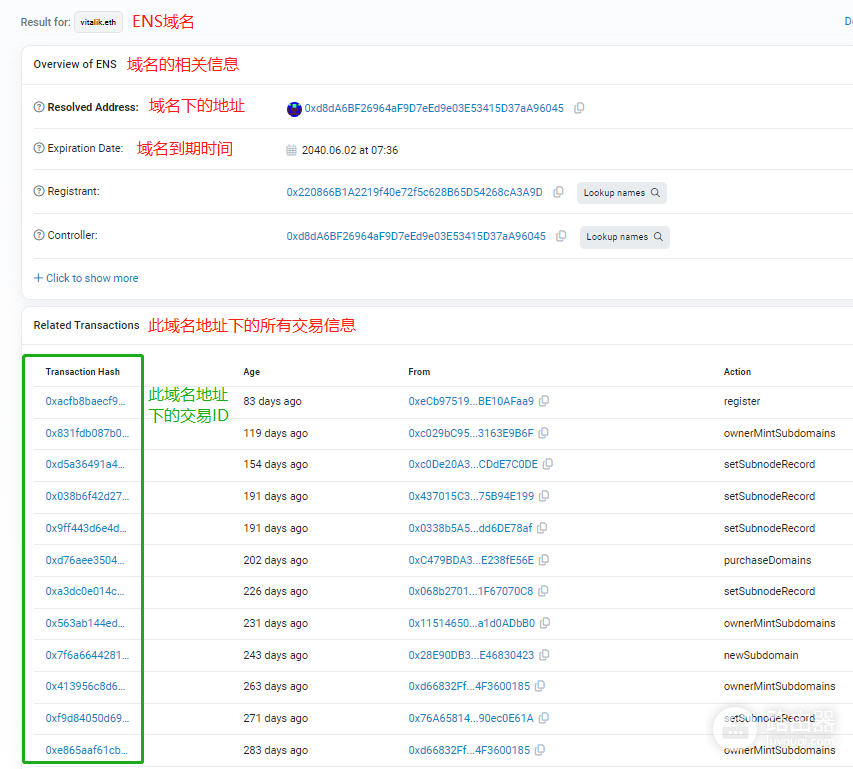Click Lookup names button for Registrant
Viewport: 853px width, 769px height.
click(x=621, y=193)
